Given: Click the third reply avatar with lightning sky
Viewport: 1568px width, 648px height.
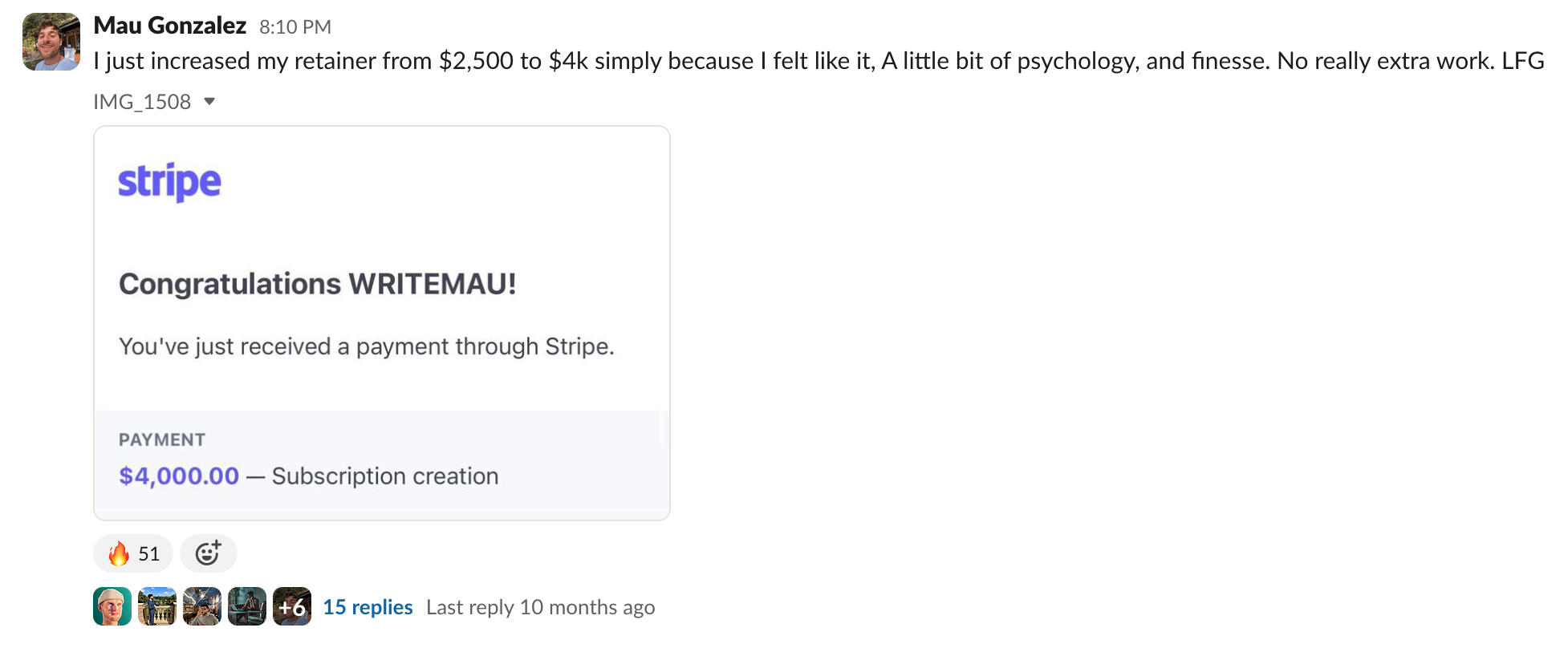Looking at the screenshot, I should (202, 606).
